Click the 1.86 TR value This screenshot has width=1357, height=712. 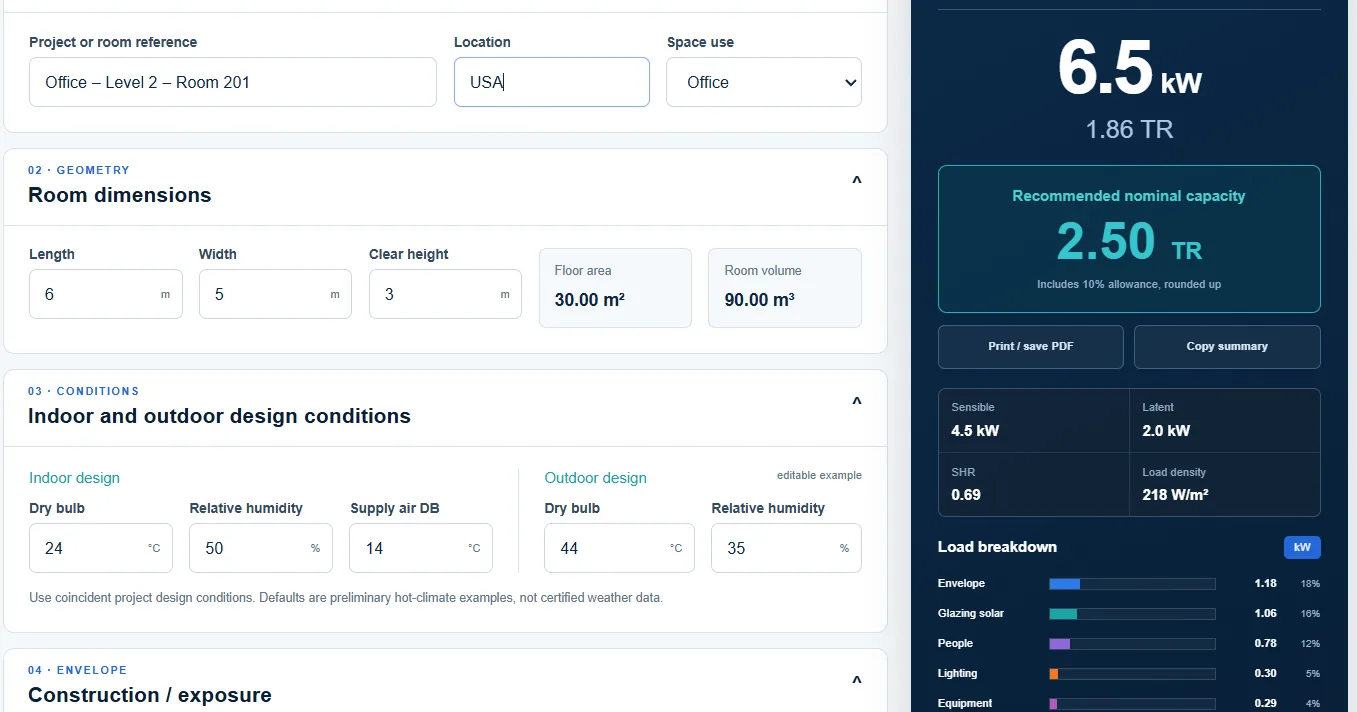click(x=1129, y=129)
